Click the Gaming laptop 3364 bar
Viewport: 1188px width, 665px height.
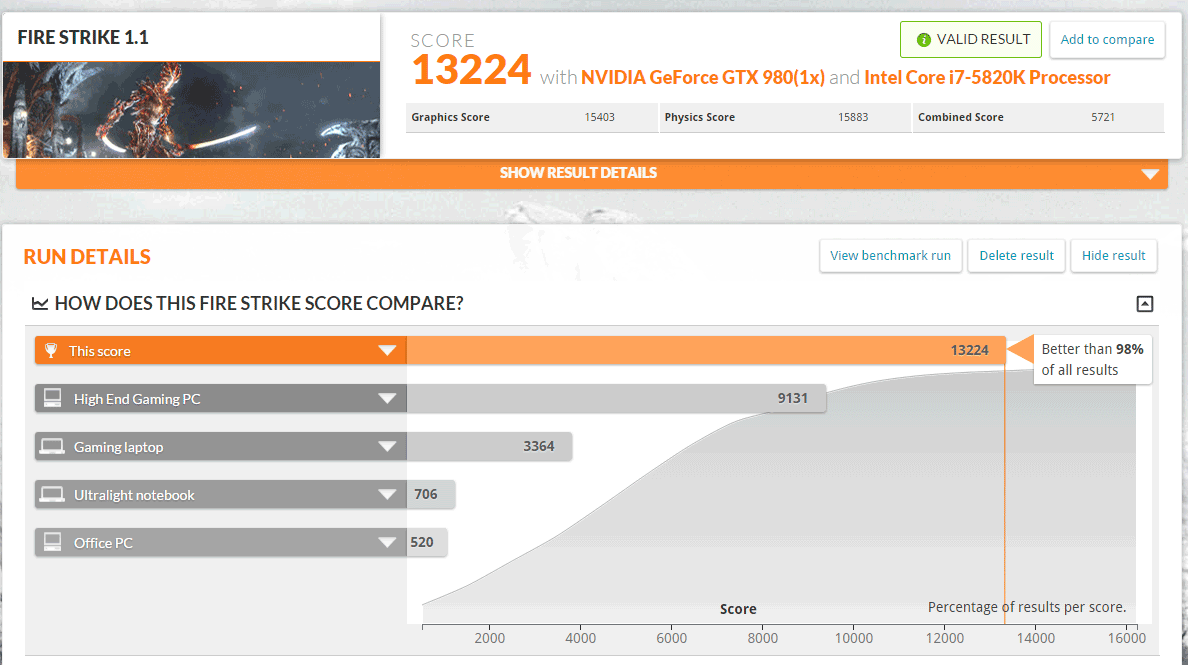[x=489, y=447]
